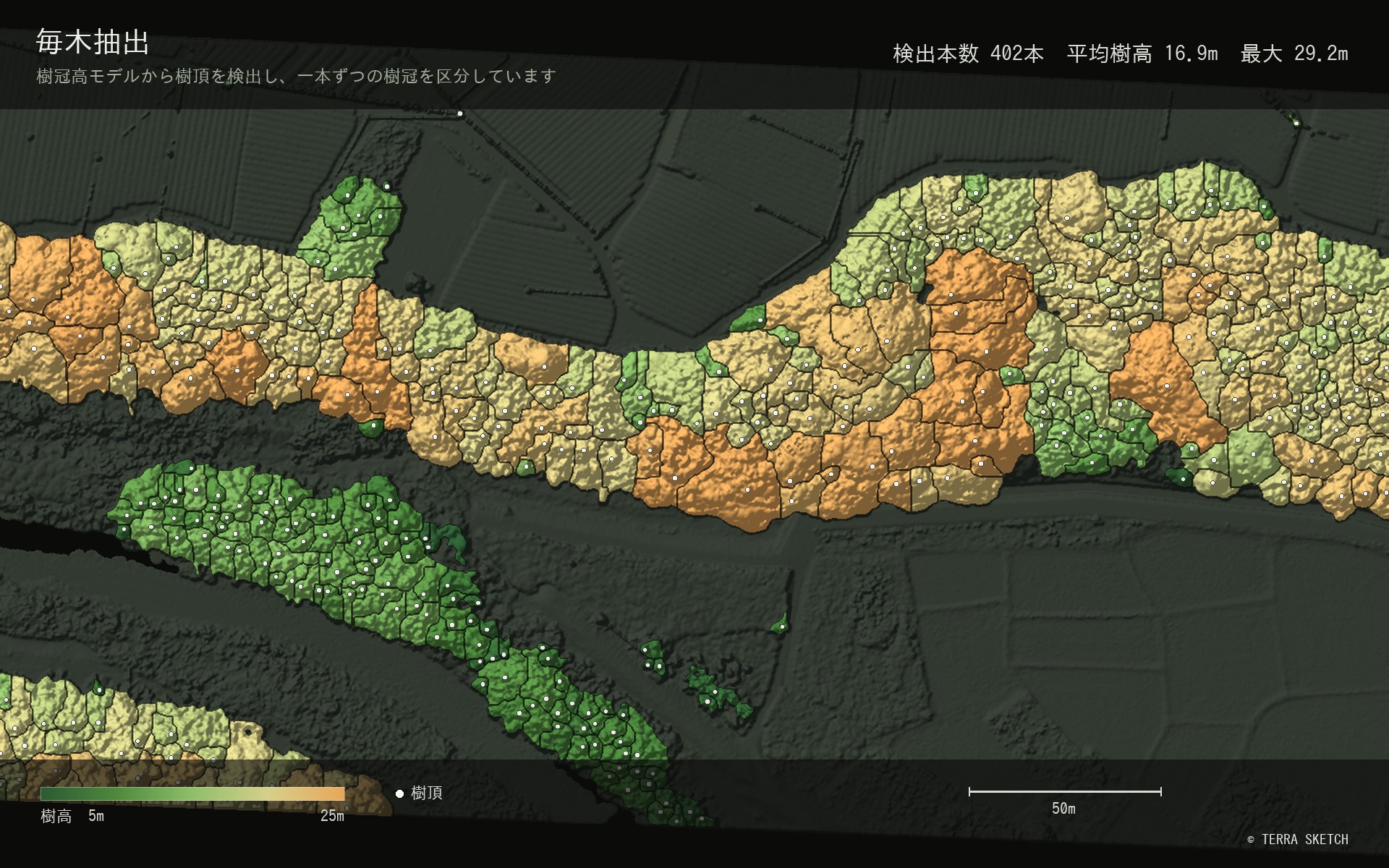Click the 25m legend maximum label
Screen dimensions: 1389x868
tap(332, 816)
